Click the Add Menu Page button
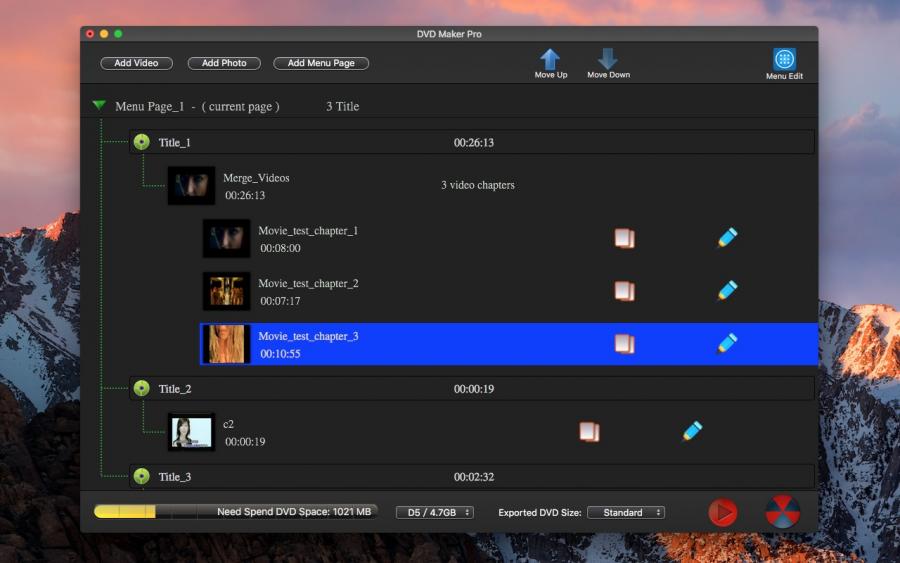This screenshot has height=563, width=900. [321, 63]
